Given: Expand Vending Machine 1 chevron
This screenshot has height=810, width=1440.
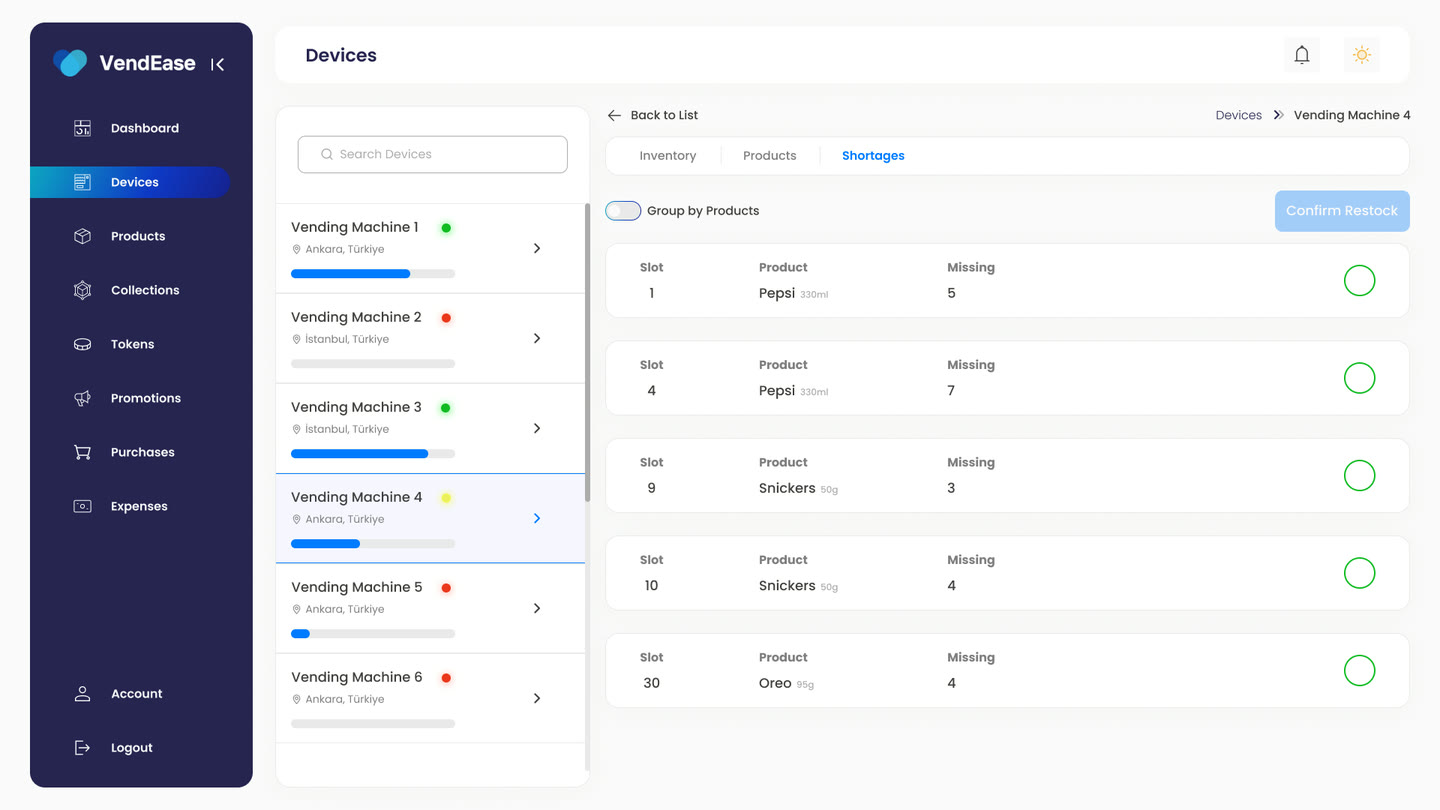Looking at the screenshot, I should point(537,248).
